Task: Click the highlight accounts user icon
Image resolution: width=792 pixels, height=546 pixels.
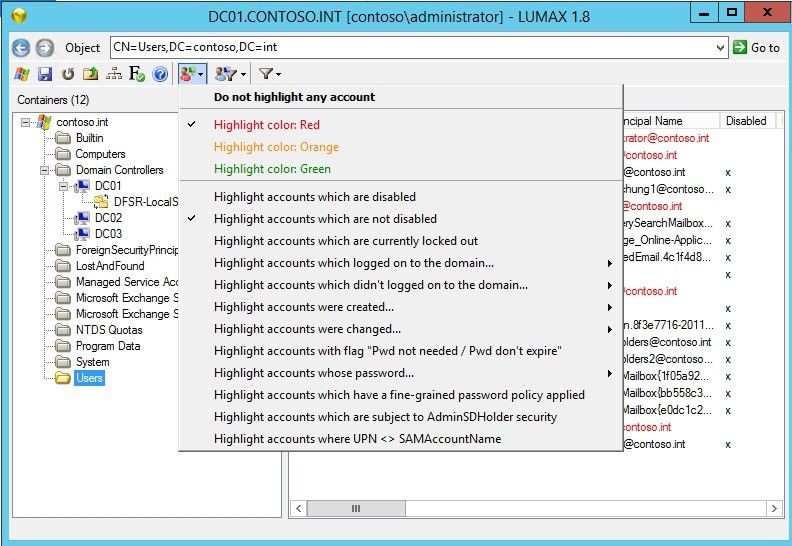Action: coord(187,74)
